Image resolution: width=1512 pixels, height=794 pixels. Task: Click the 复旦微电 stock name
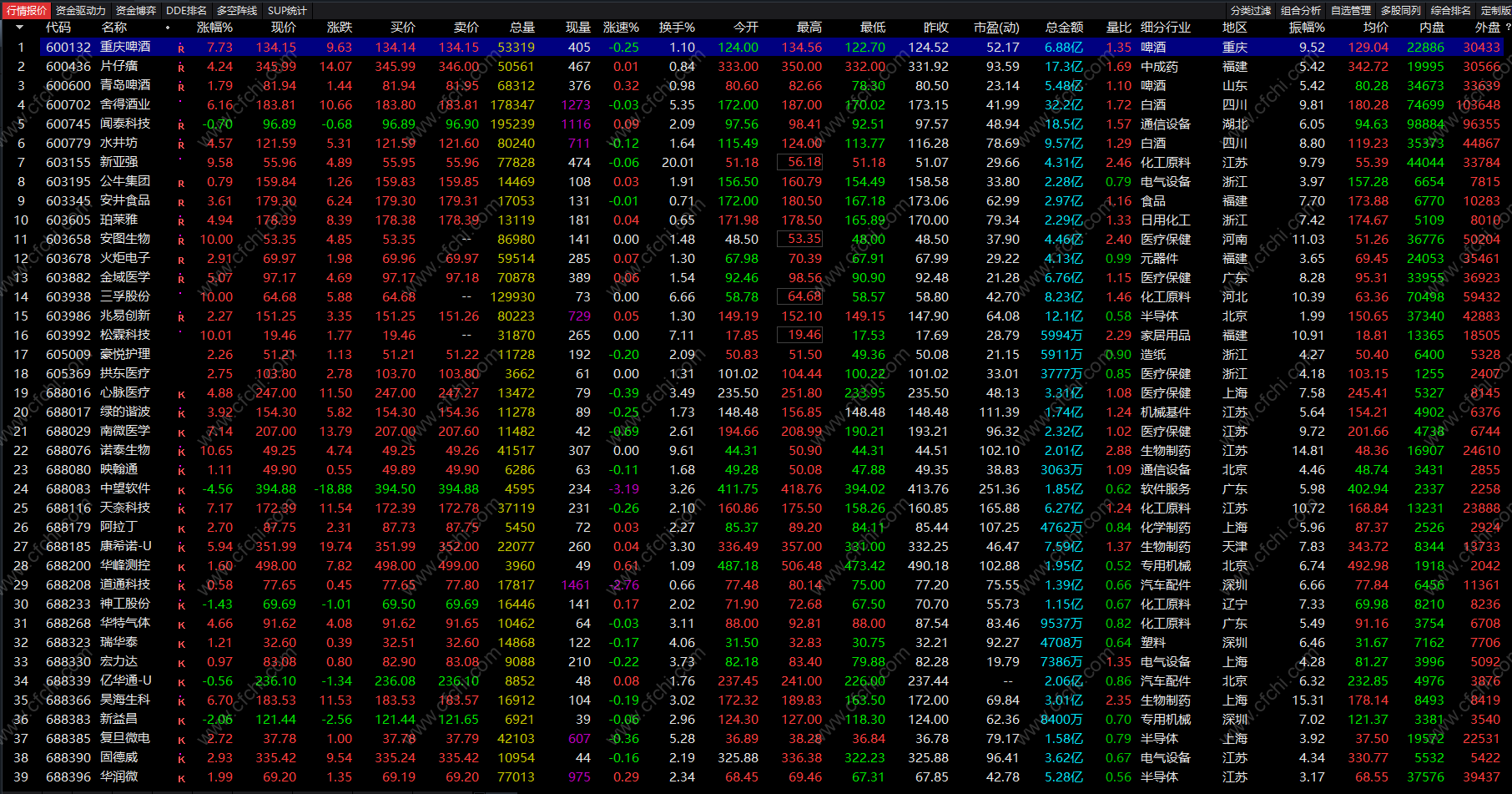coord(125,738)
